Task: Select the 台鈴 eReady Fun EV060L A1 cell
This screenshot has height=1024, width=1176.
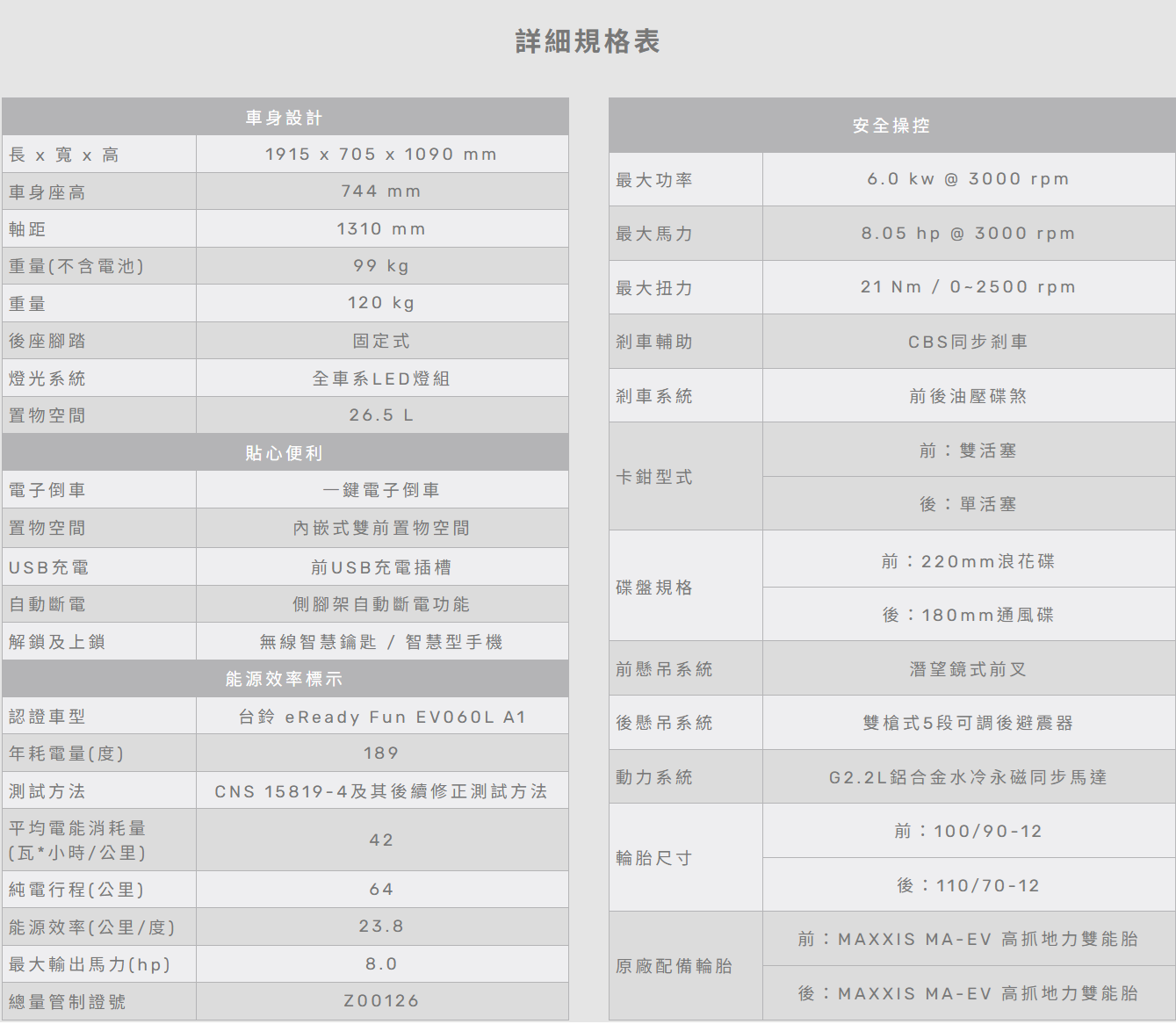Action: (x=381, y=717)
